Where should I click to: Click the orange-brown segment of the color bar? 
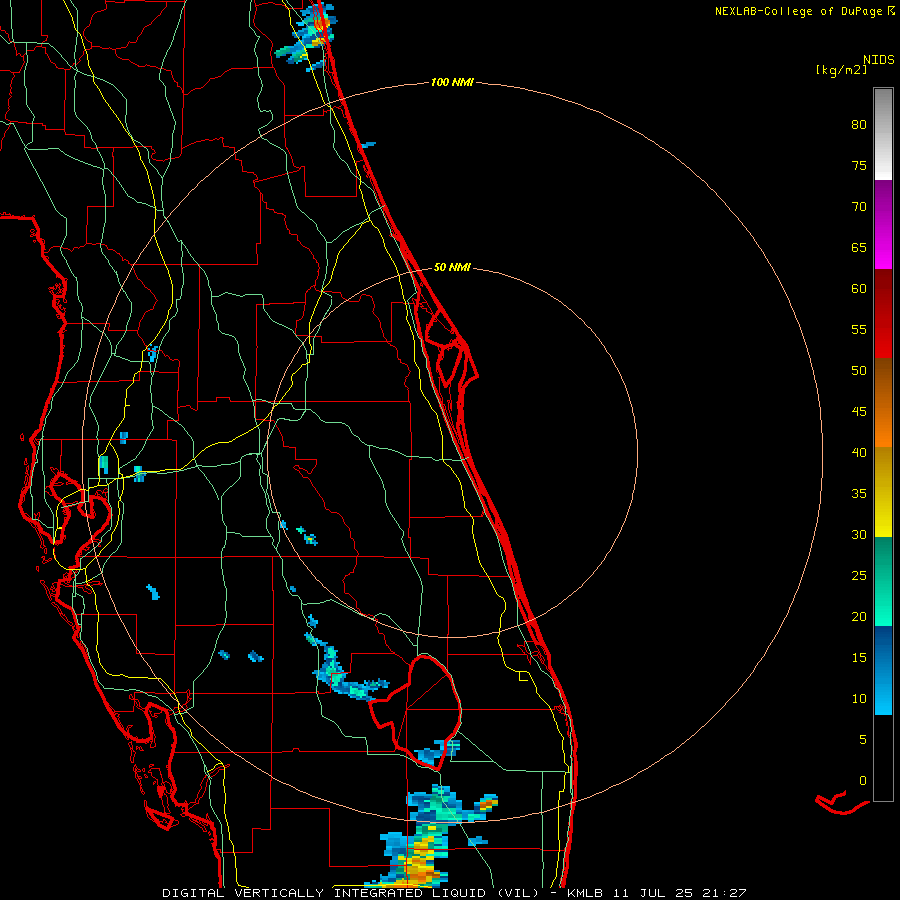[883, 403]
